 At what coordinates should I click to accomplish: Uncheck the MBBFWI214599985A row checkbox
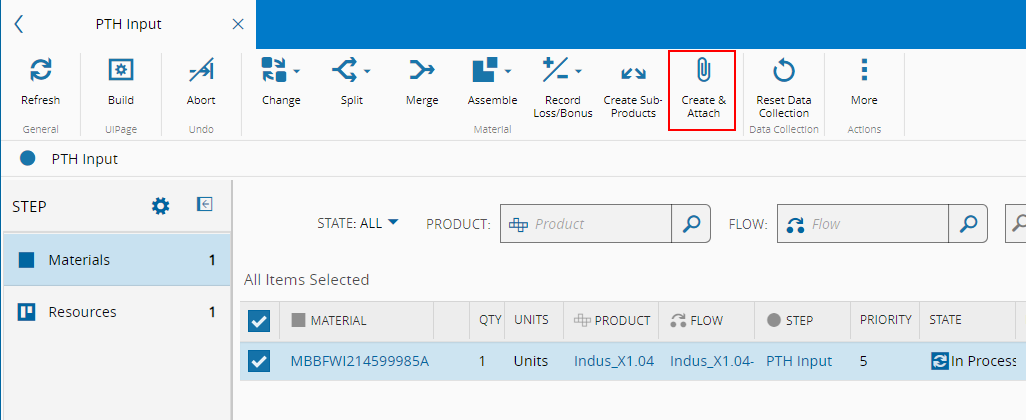point(259,361)
